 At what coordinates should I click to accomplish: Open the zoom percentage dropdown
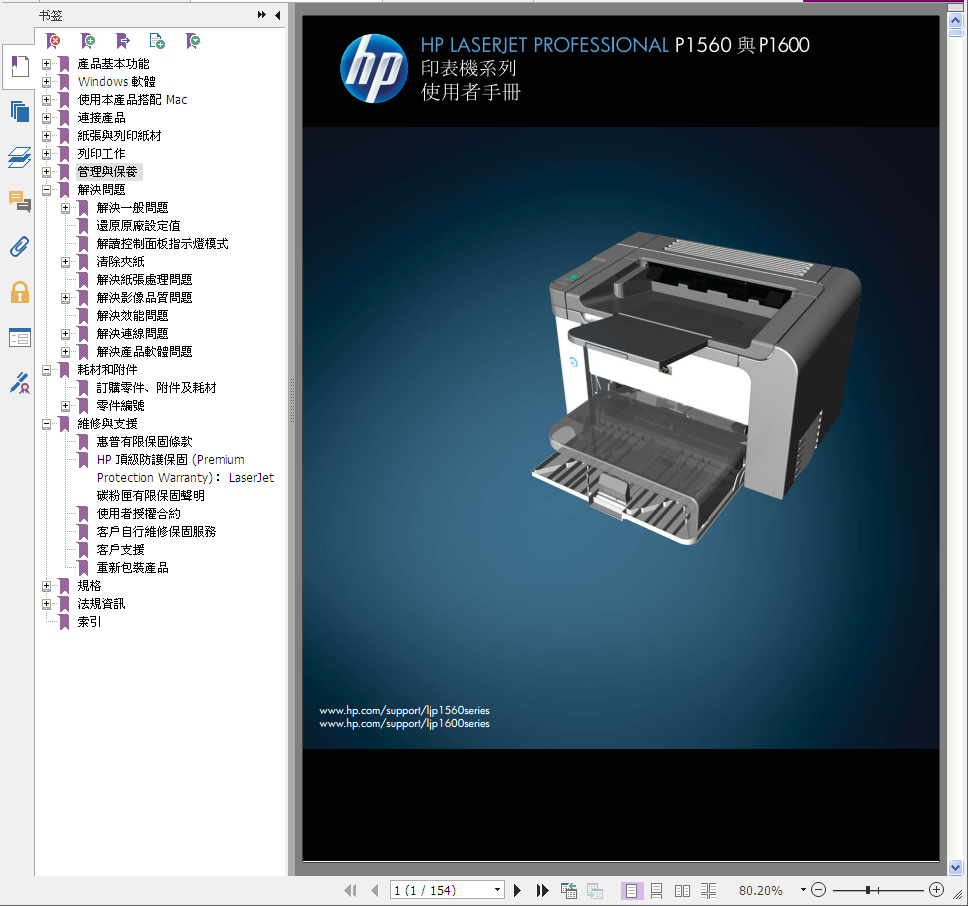point(803,889)
